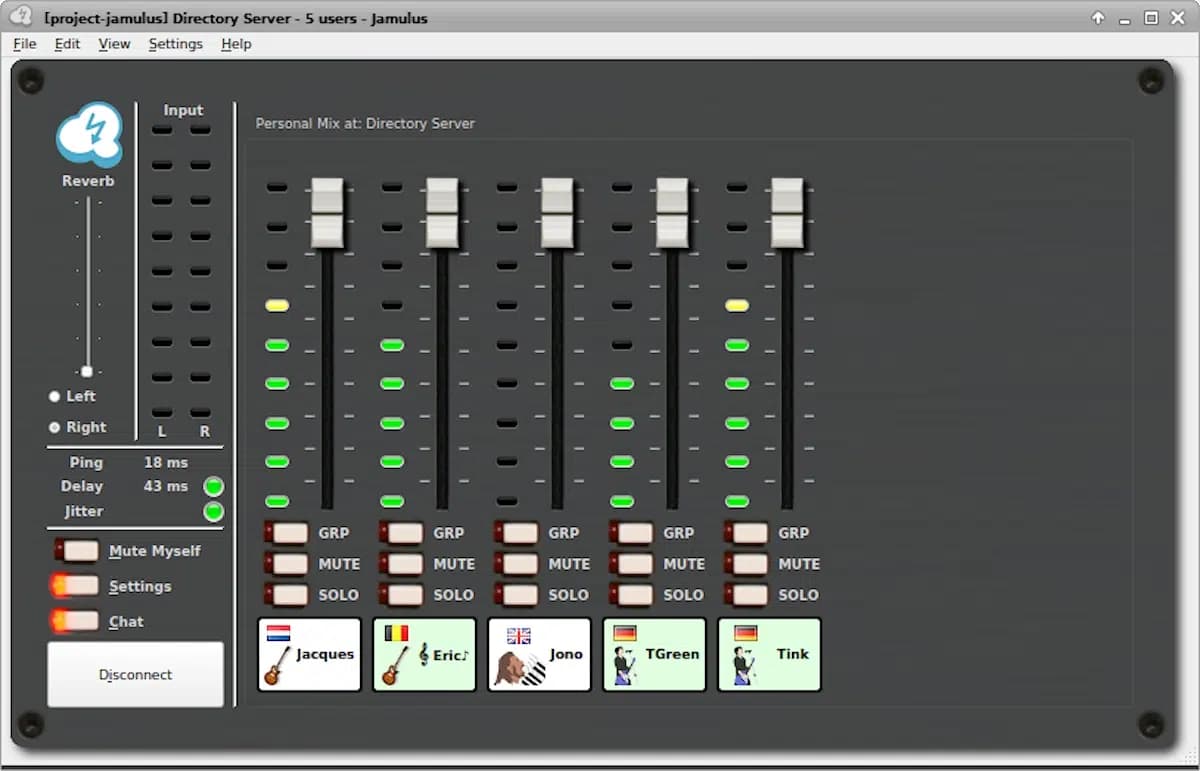The image size is (1200, 771).
Task: Click the Disconnect button
Action: (135, 675)
